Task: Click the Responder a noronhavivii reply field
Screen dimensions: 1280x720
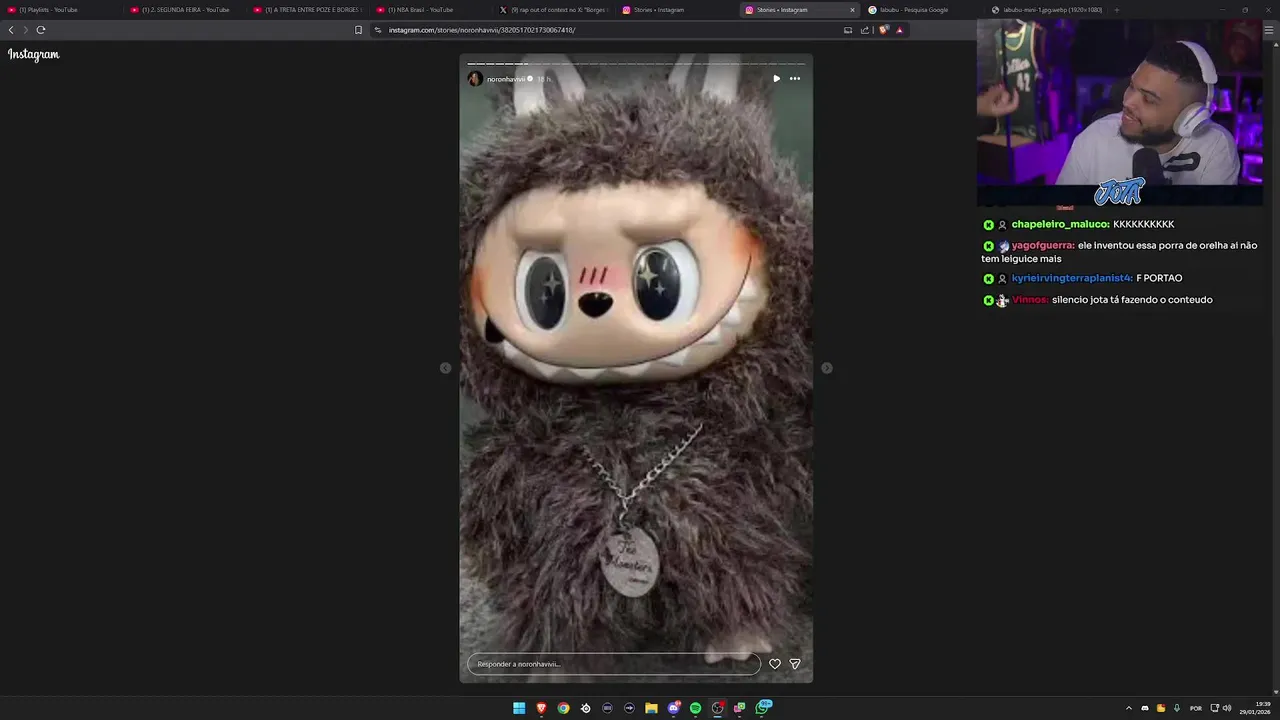Action: click(614, 664)
